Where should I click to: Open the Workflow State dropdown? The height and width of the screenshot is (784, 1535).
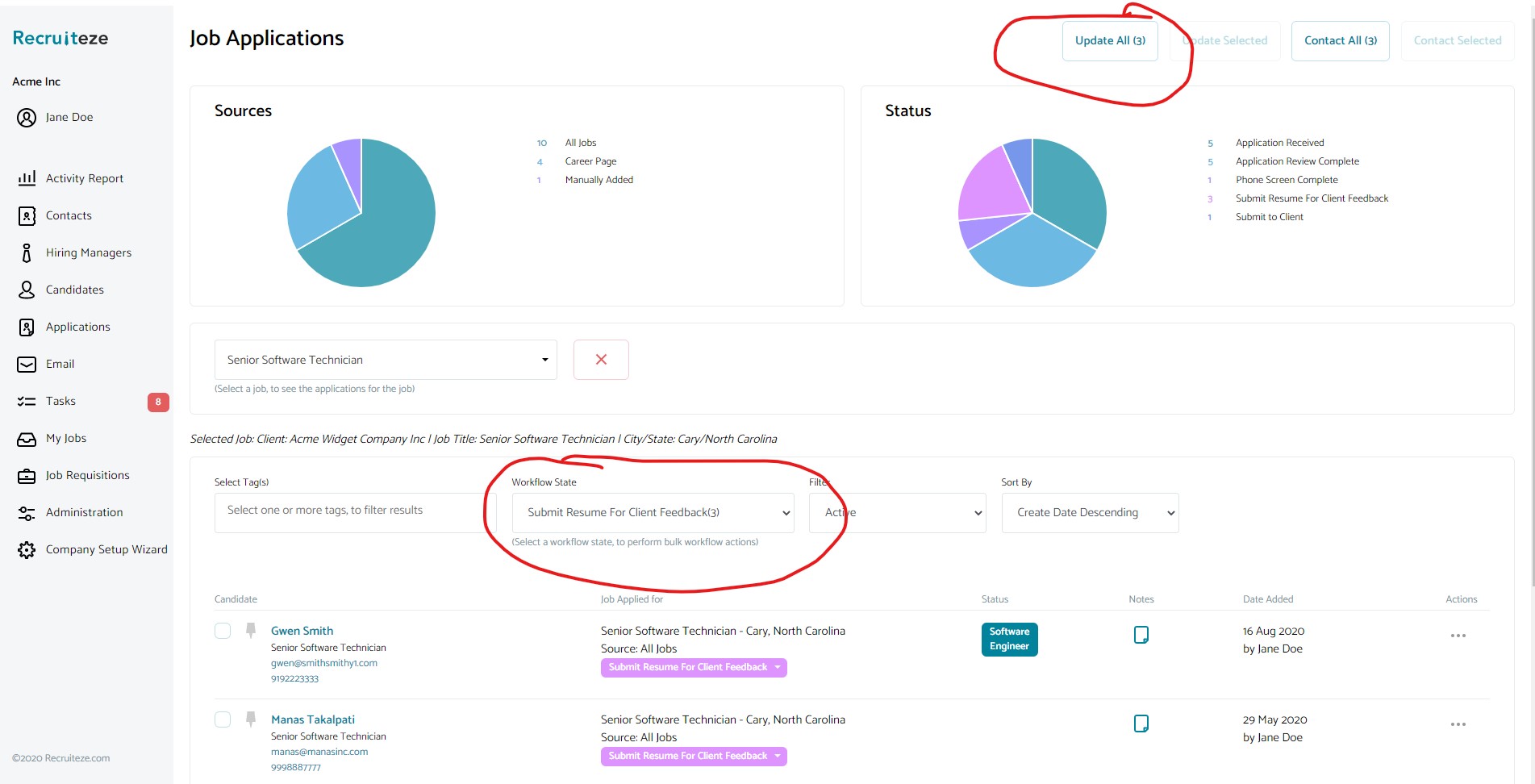(x=653, y=512)
